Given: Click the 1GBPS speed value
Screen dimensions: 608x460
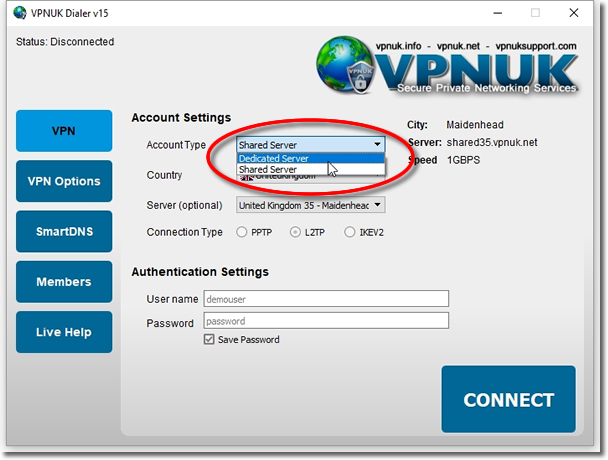Looking at the screenshot, I should point(463,160).
